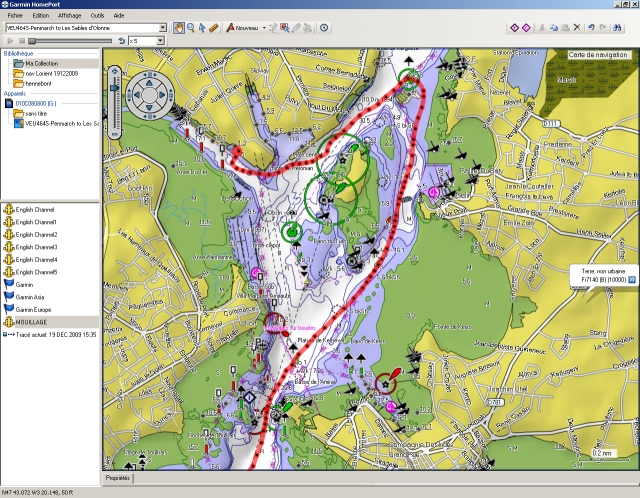640x498 pixels.
Task: Click the coordinates readout in status bar
Action: [38, 493]
